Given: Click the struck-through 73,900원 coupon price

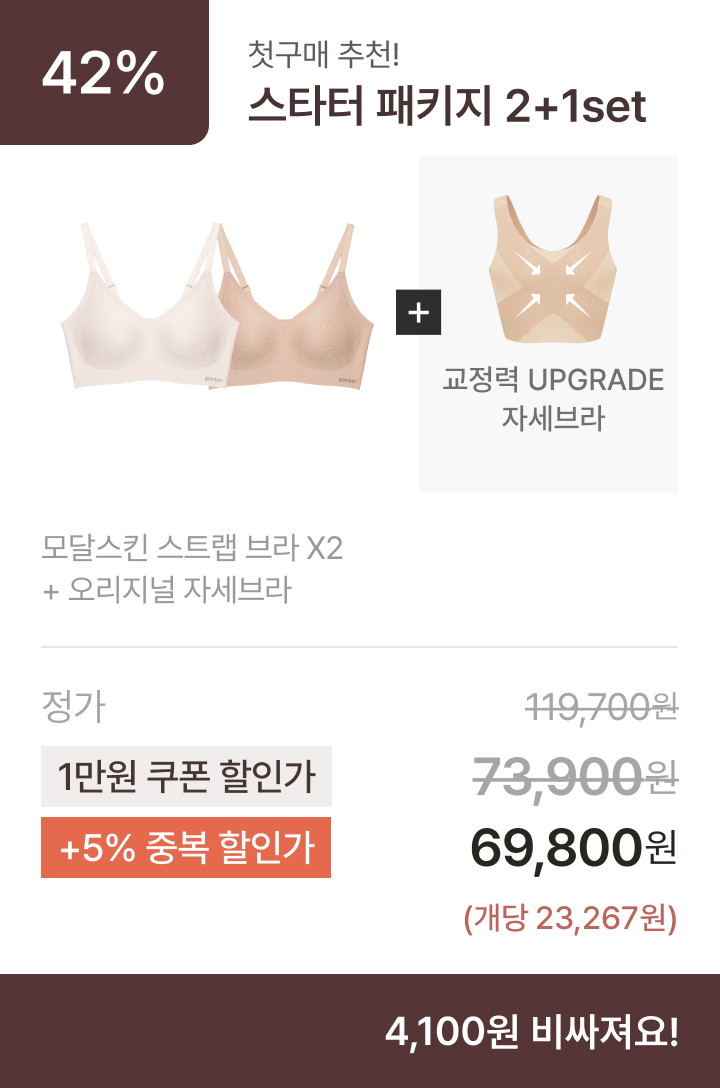Looking at the screenshot, I should coord(575,776).
